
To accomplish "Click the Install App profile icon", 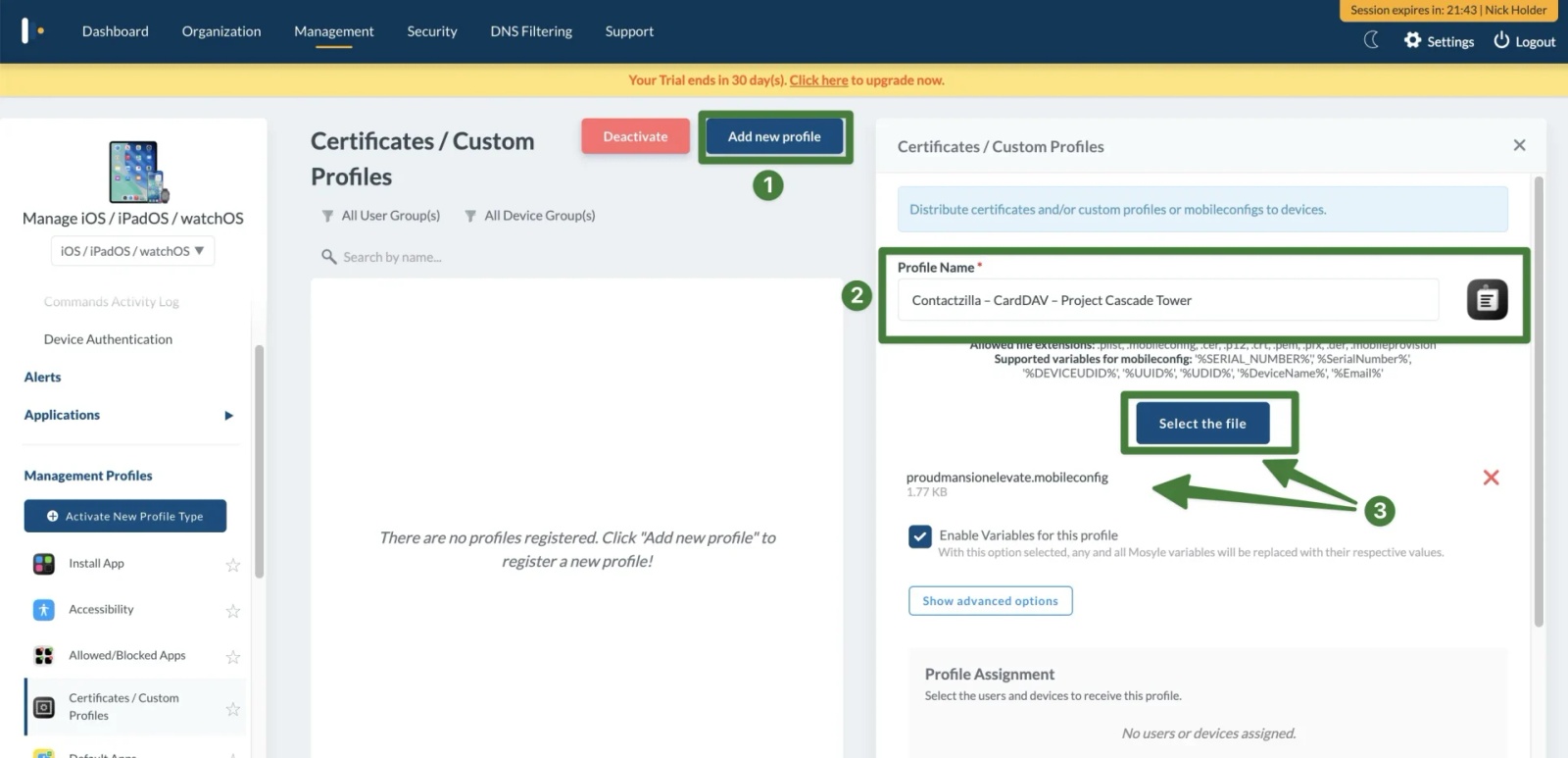I will click(x=44, y=564).
